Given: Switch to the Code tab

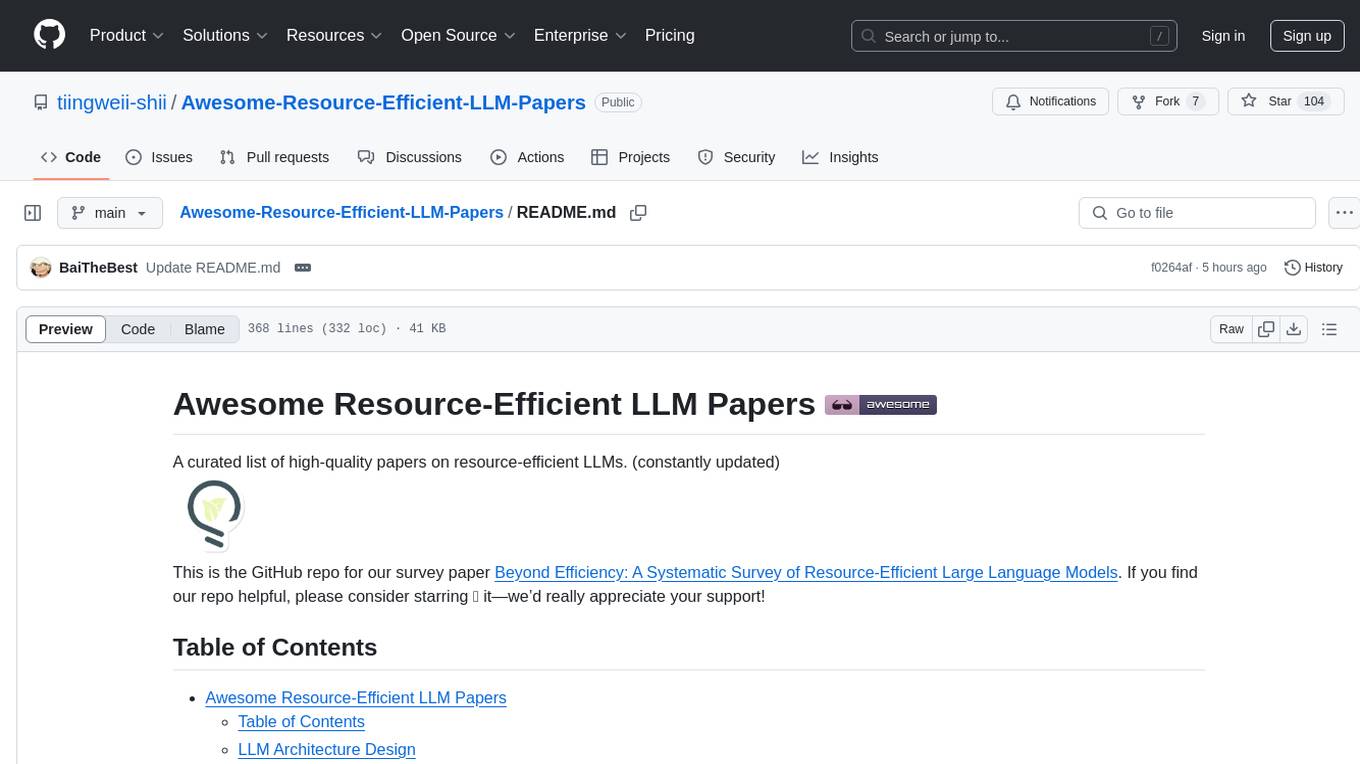Looking at the screenshot, I should (70, 157).
